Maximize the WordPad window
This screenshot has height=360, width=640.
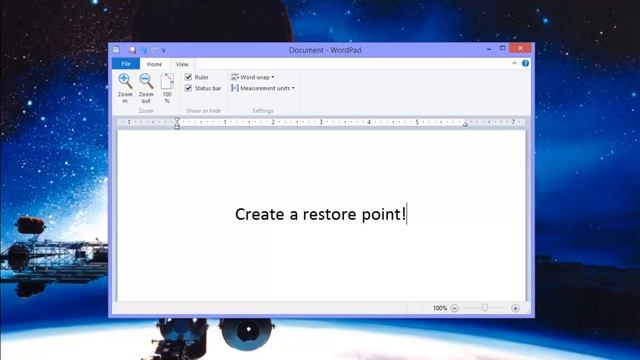(x=502, y=49)
